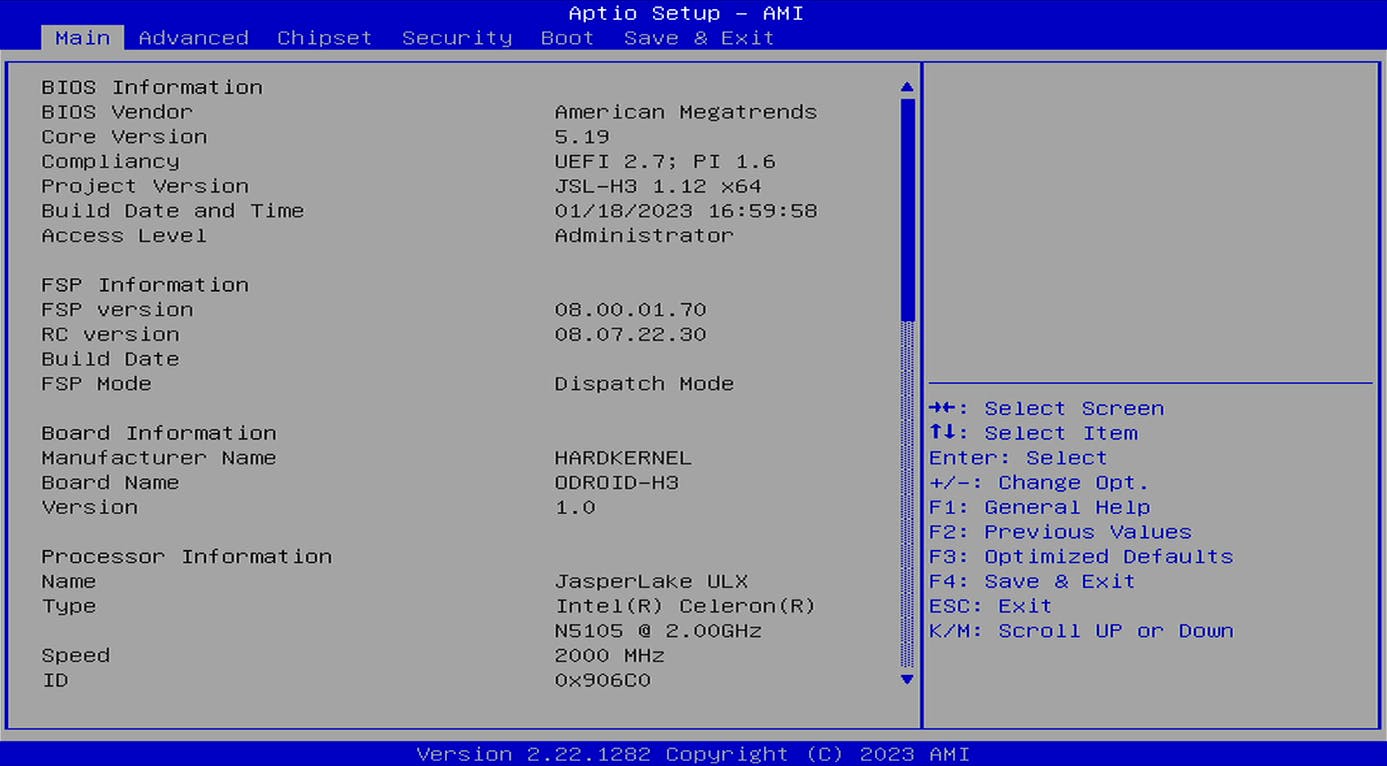Click the scroll down arrow
Screen dimensions: 1387x766
pyautogui.click(x=907, y=679)
